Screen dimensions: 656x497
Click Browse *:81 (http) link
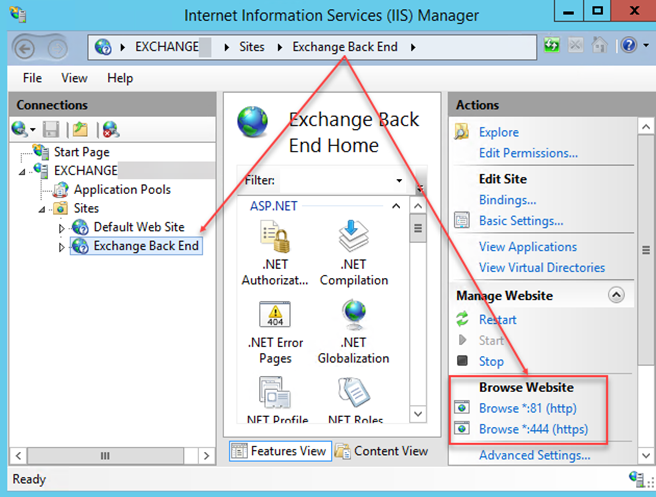[528, 408]
